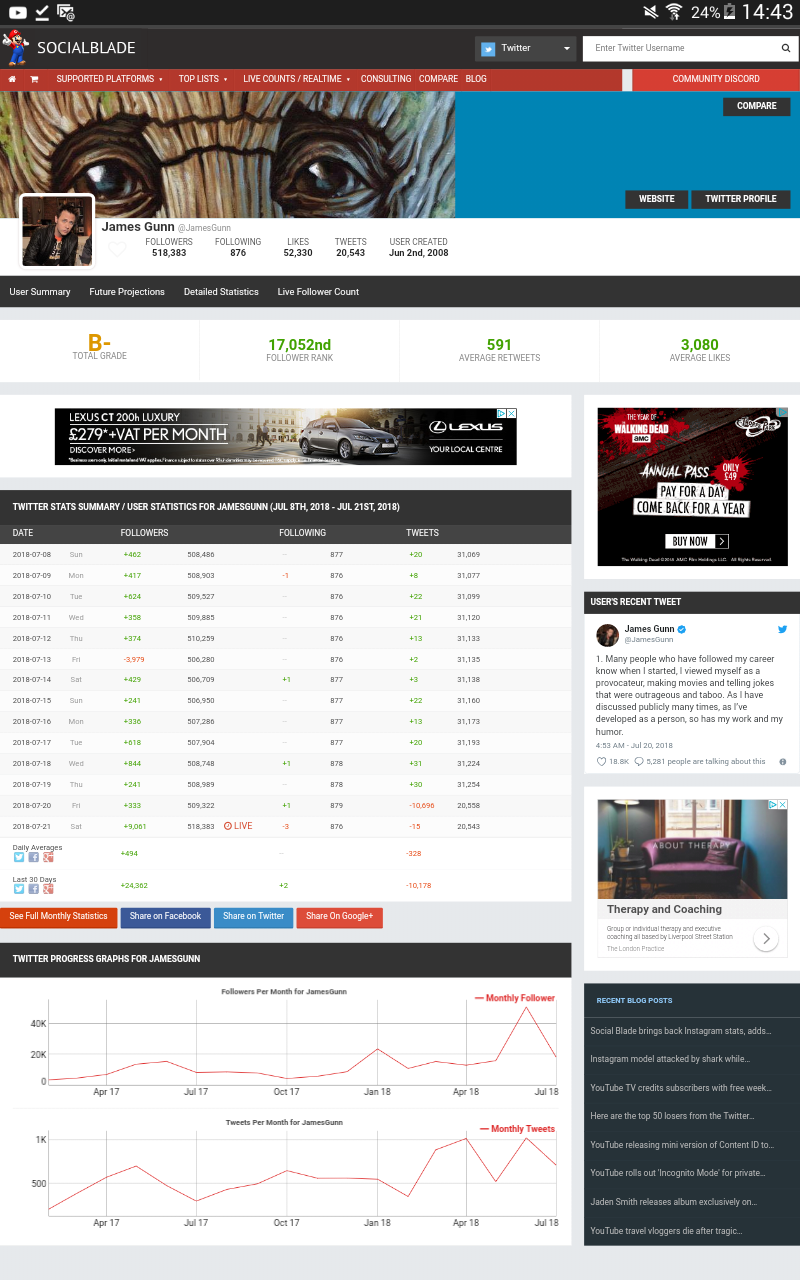
Task: Click the SocialBlade mascot logo
Action: [15, 46]
